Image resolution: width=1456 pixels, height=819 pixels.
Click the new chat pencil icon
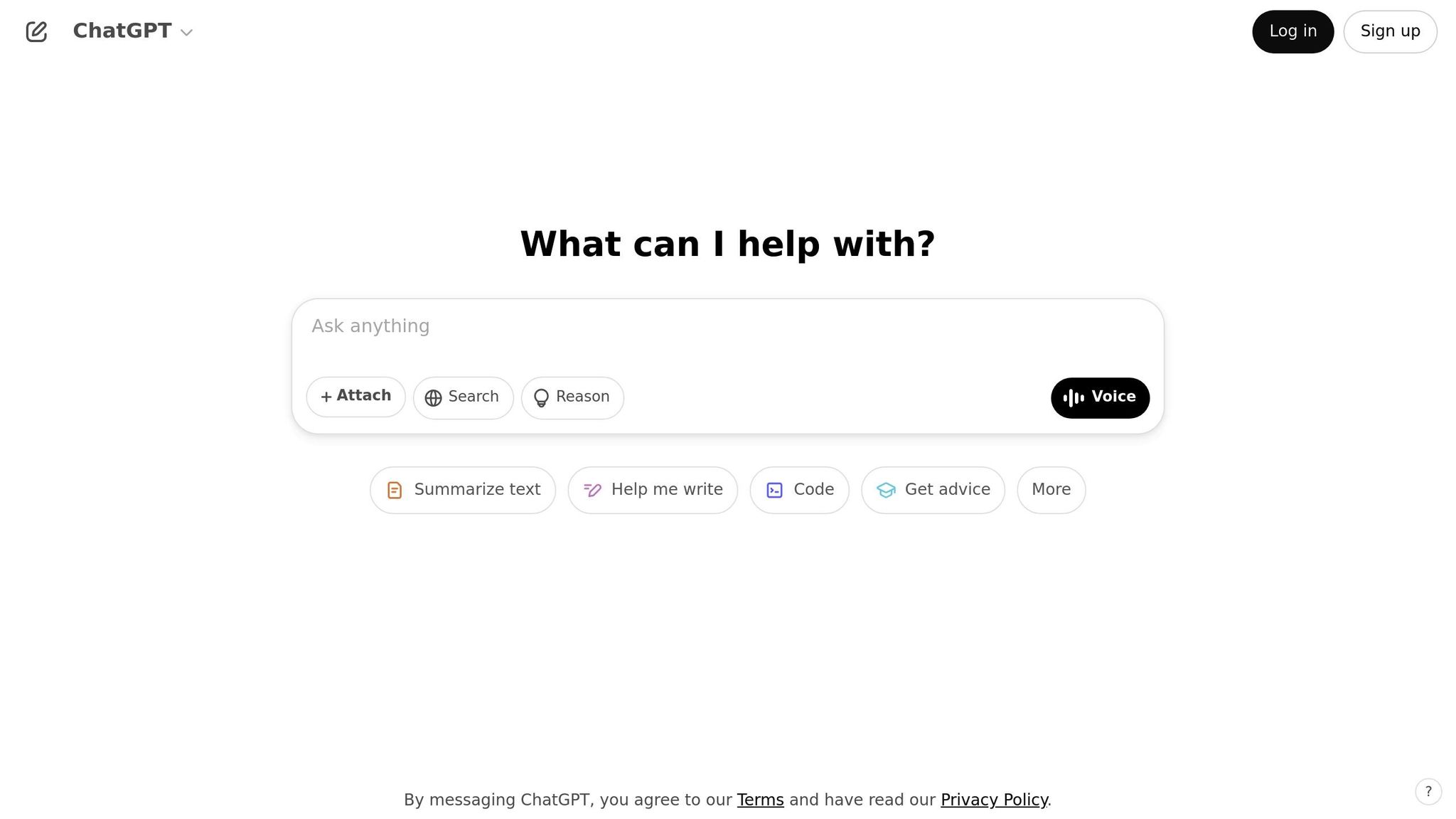tap(36, 31)
